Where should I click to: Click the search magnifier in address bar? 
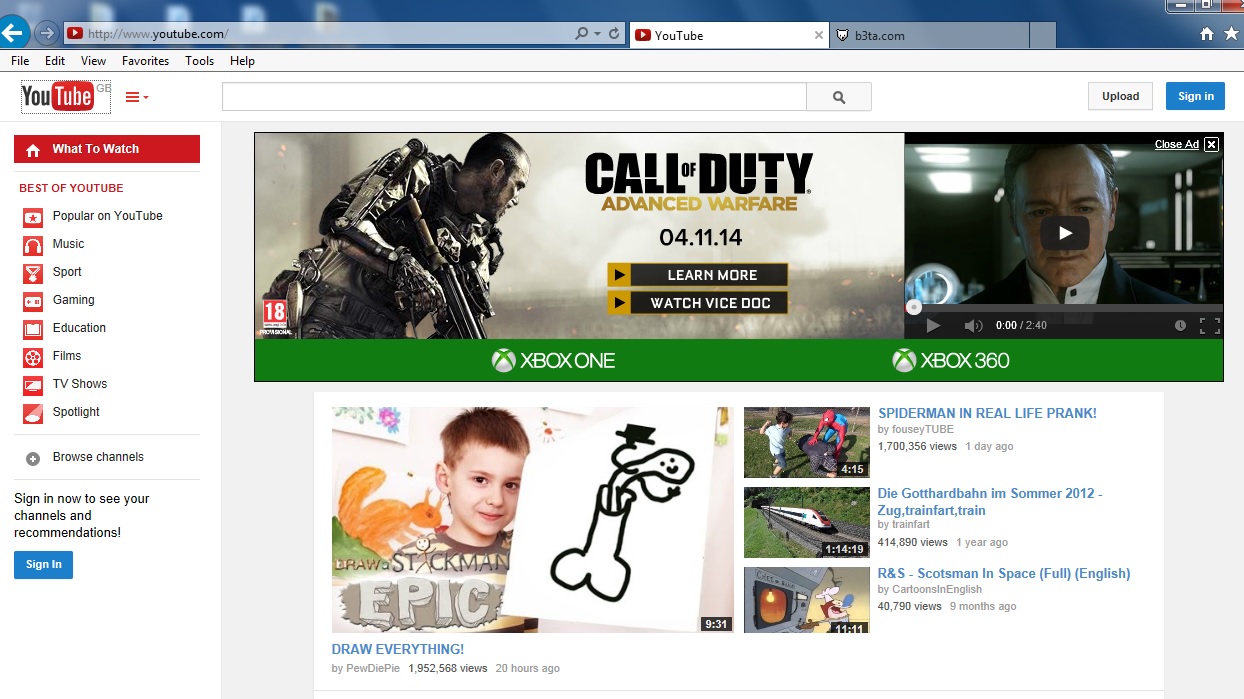[x=582, y=34]
